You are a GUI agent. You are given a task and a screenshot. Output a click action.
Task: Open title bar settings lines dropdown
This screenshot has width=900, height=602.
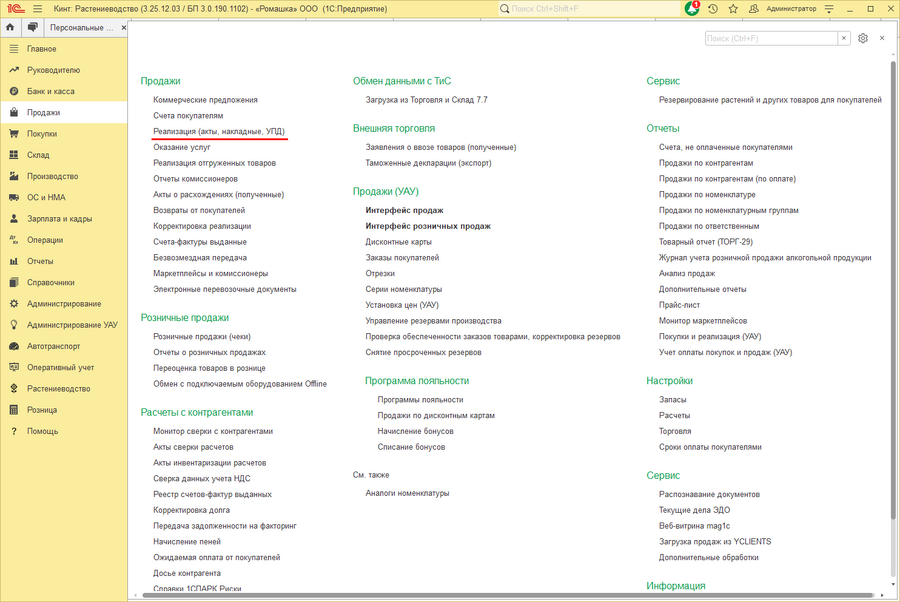(829, 9)
